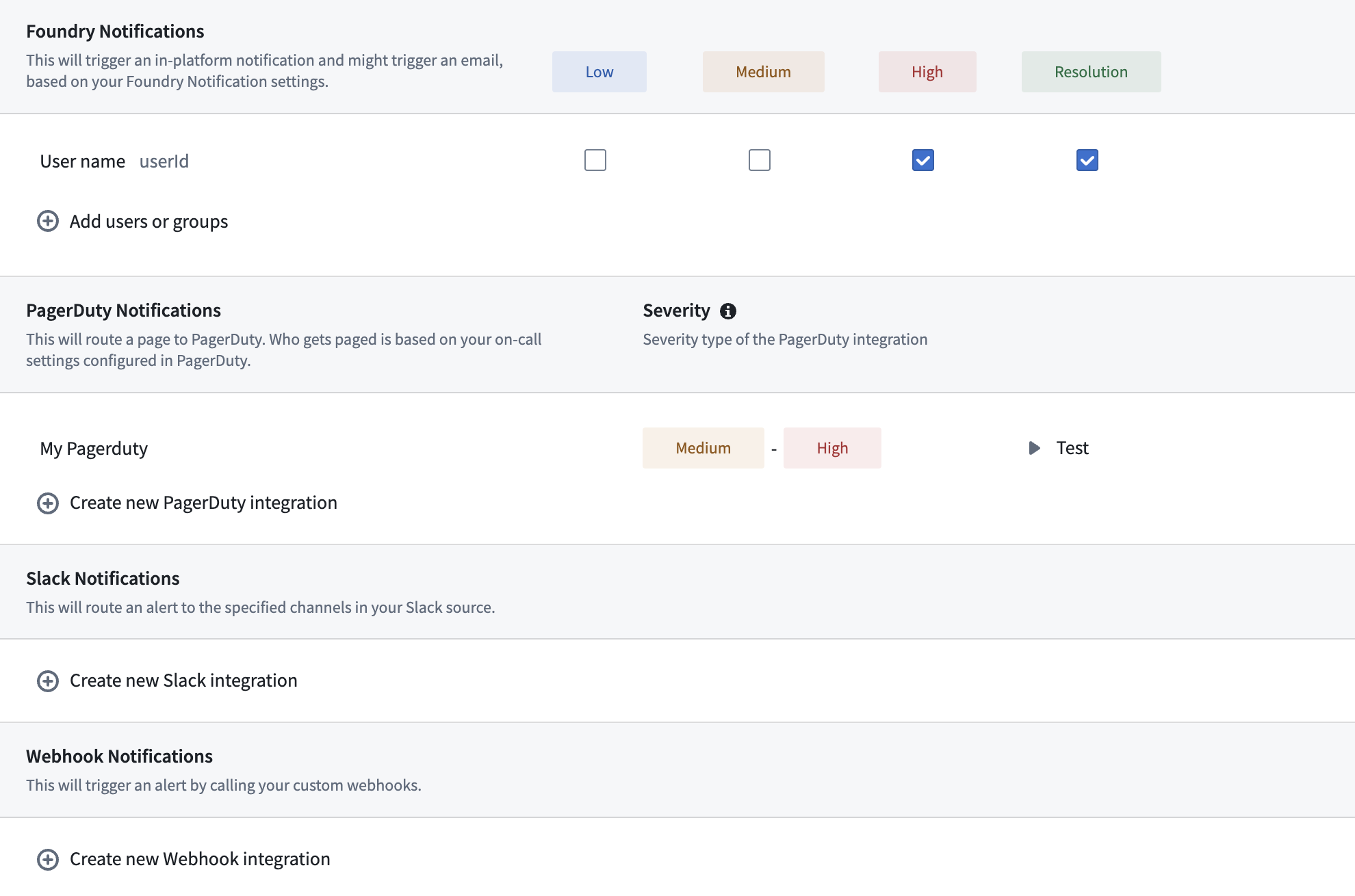This screenshot has height=896, width=1355.
Task: Click the Medium badge in Foundry Notifications header
Action: 763,71
